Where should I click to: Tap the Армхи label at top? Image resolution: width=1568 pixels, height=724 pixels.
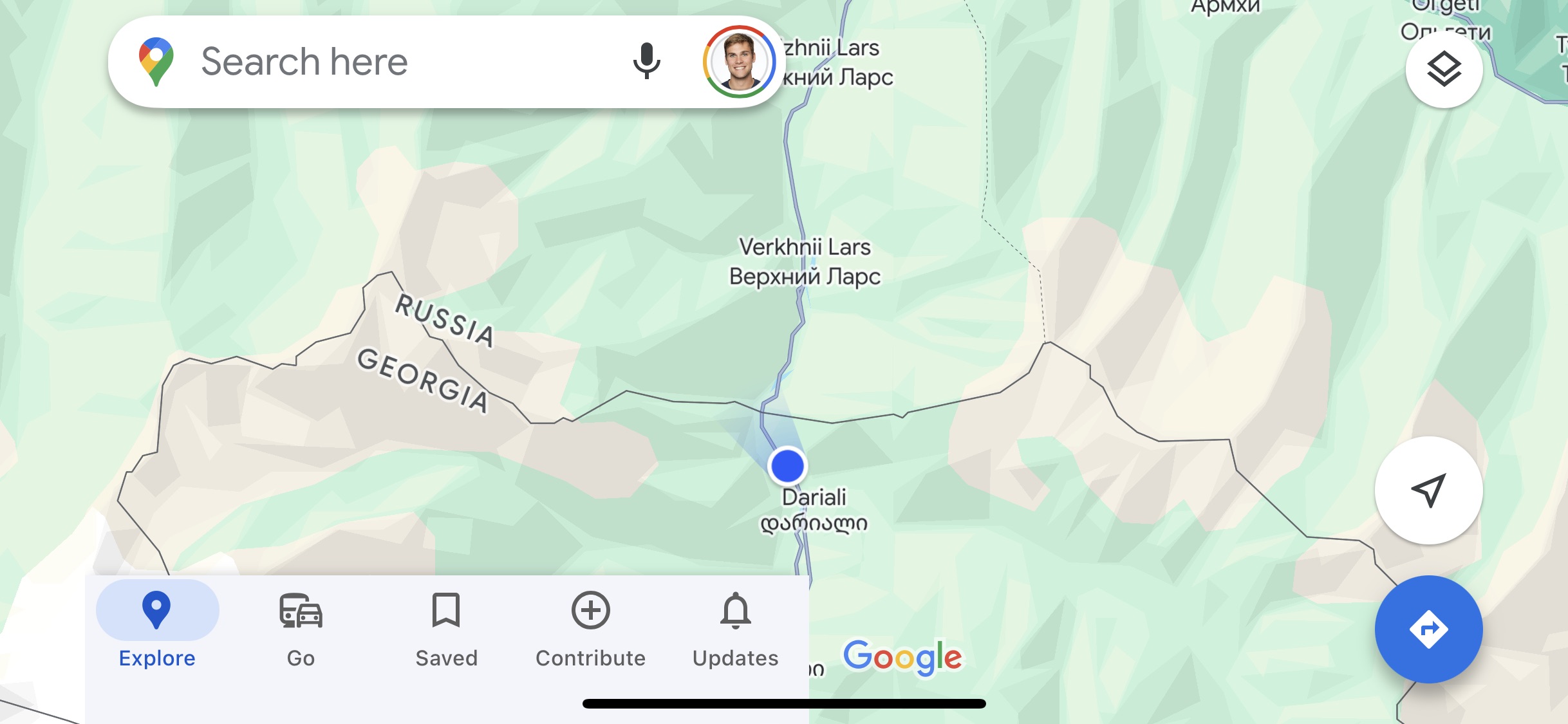(x=1225, y=6)
